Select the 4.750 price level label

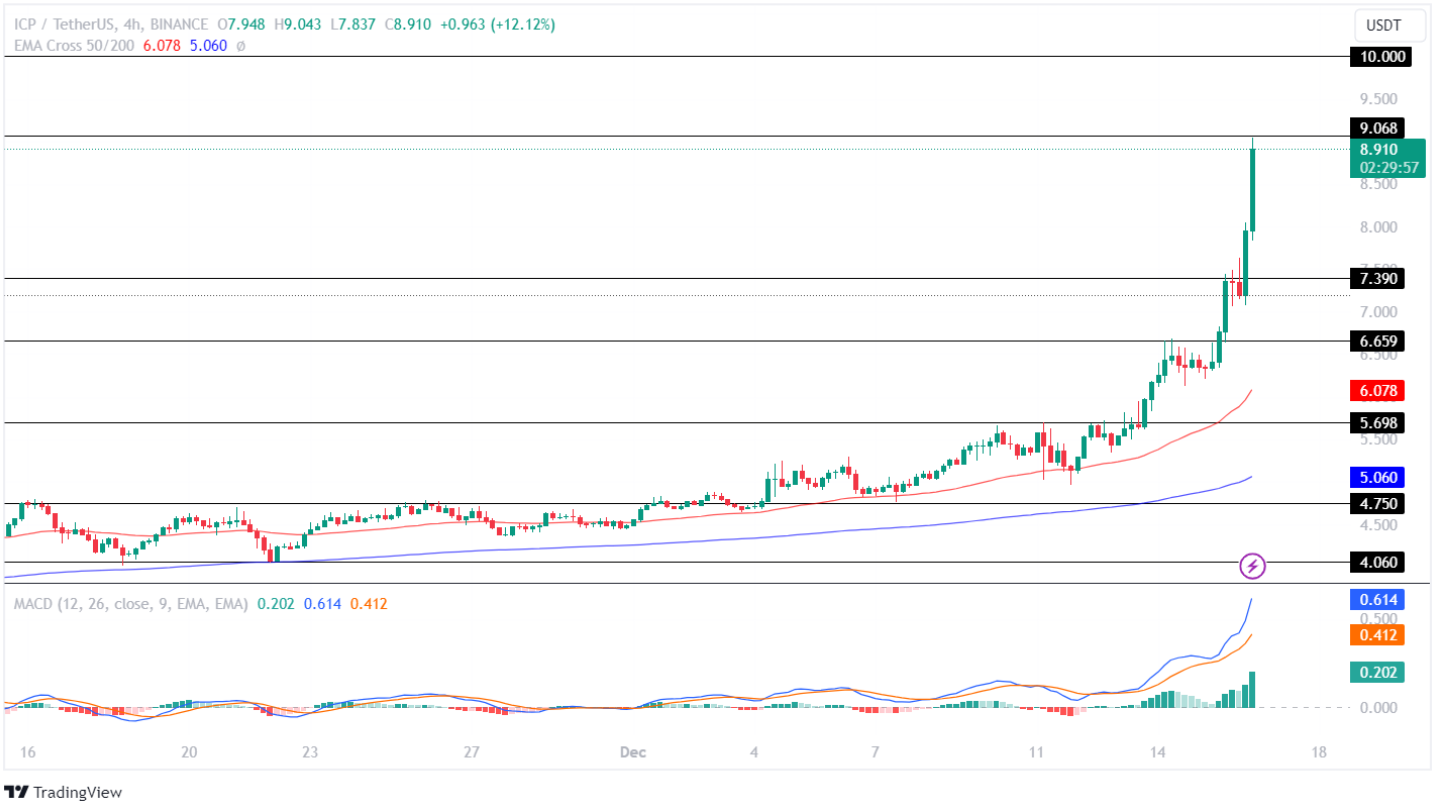pyautogui.click(x=1376, y=503)
